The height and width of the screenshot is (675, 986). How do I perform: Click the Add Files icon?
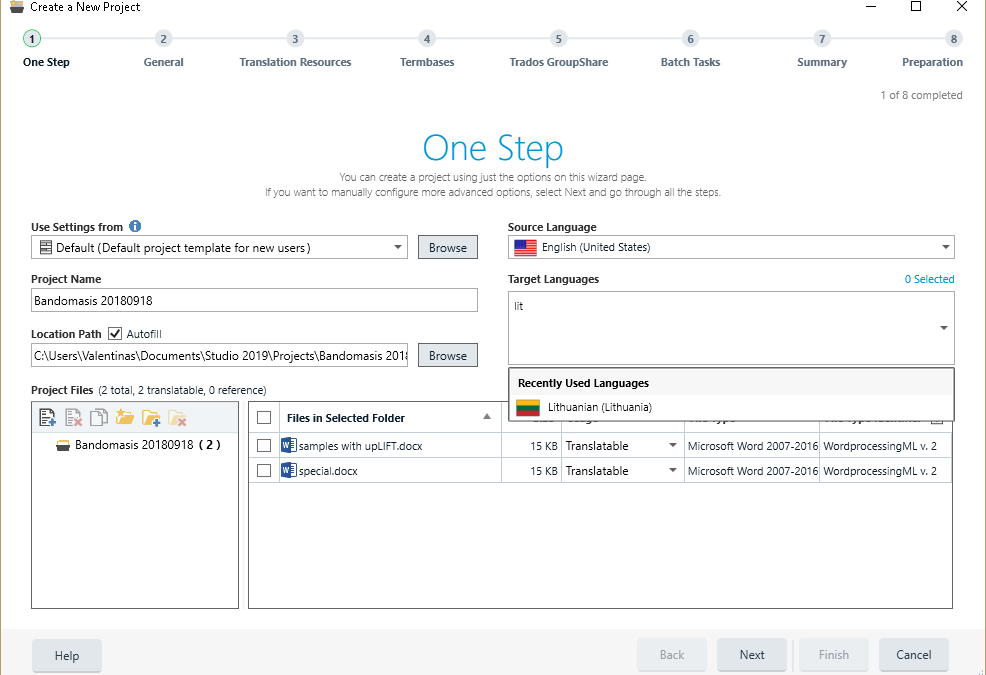point(47,418)
